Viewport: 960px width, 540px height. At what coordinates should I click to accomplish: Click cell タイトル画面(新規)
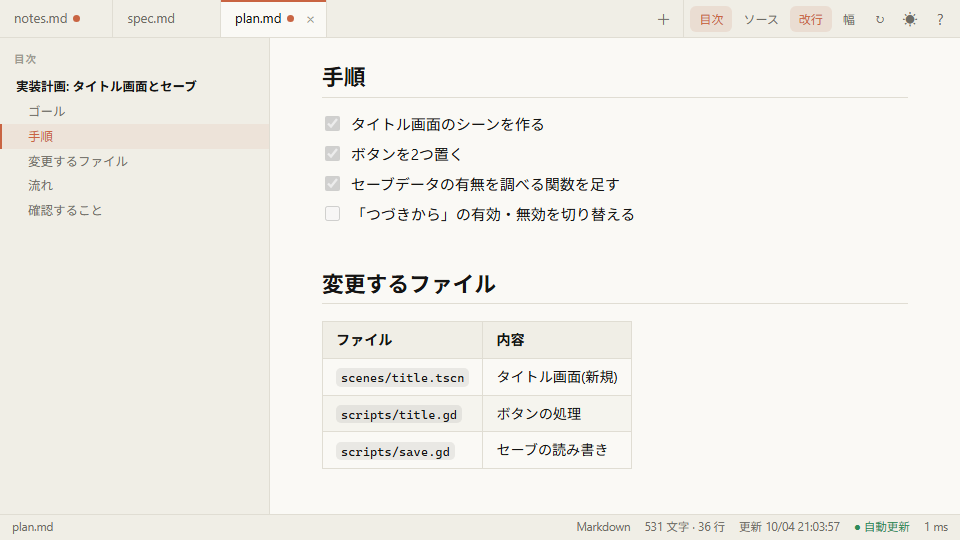tap(557, 377)
